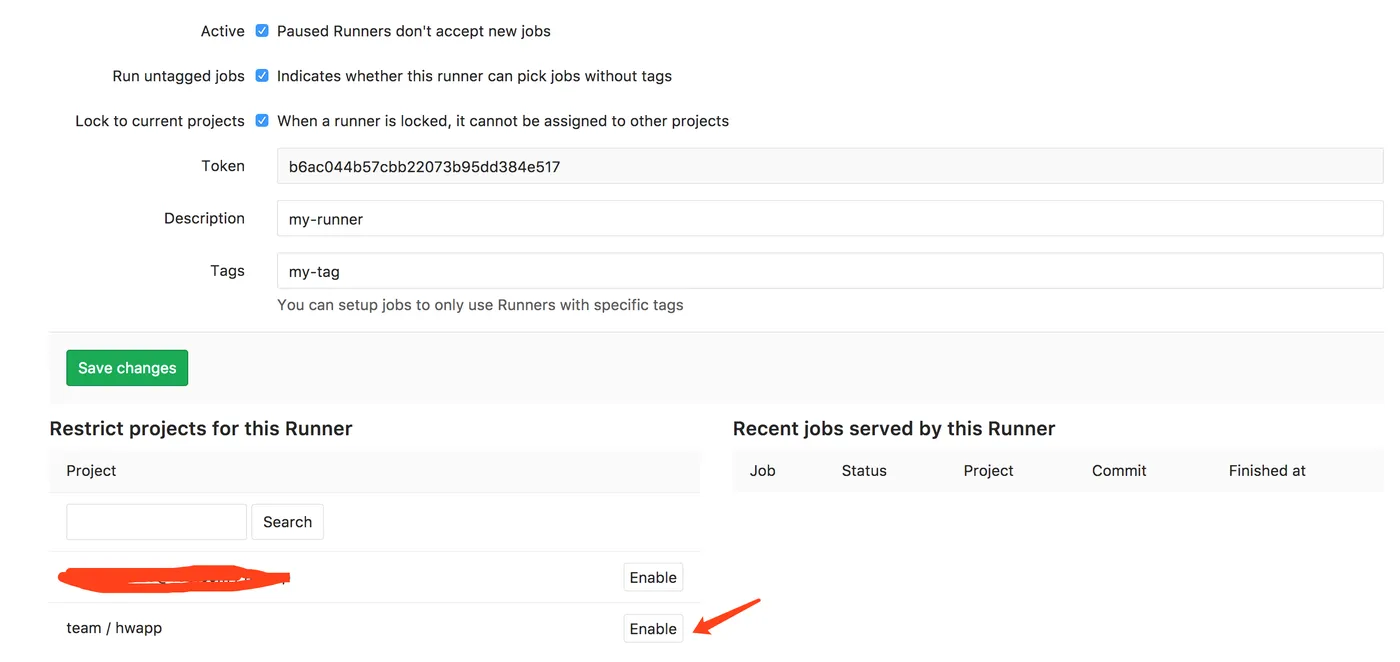This screenshot has width=1400, height=662.
Task: Open the team / hwapp project name
Action: pos(114,628)
